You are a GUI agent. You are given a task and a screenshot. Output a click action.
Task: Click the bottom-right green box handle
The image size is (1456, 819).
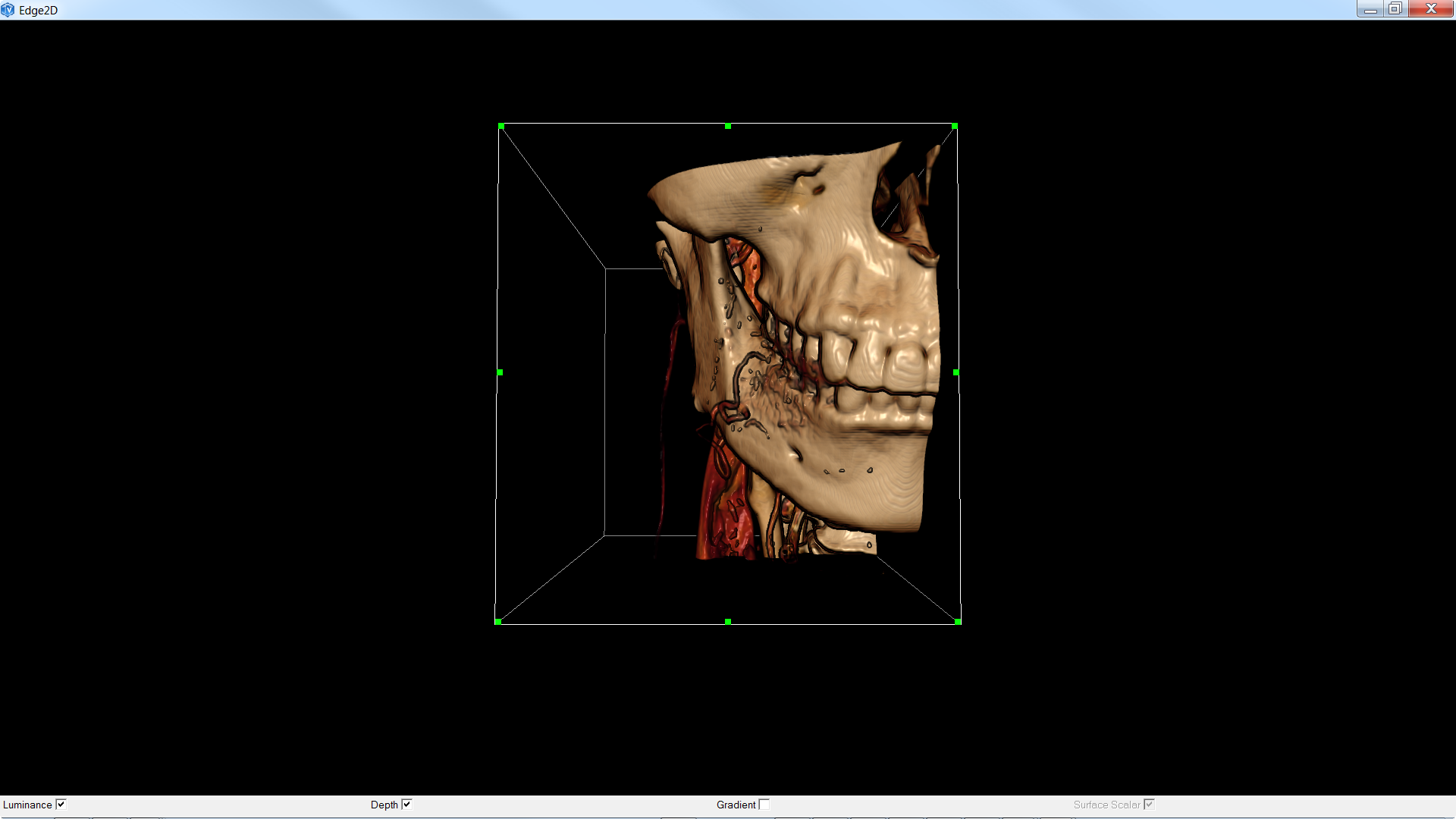959,622
